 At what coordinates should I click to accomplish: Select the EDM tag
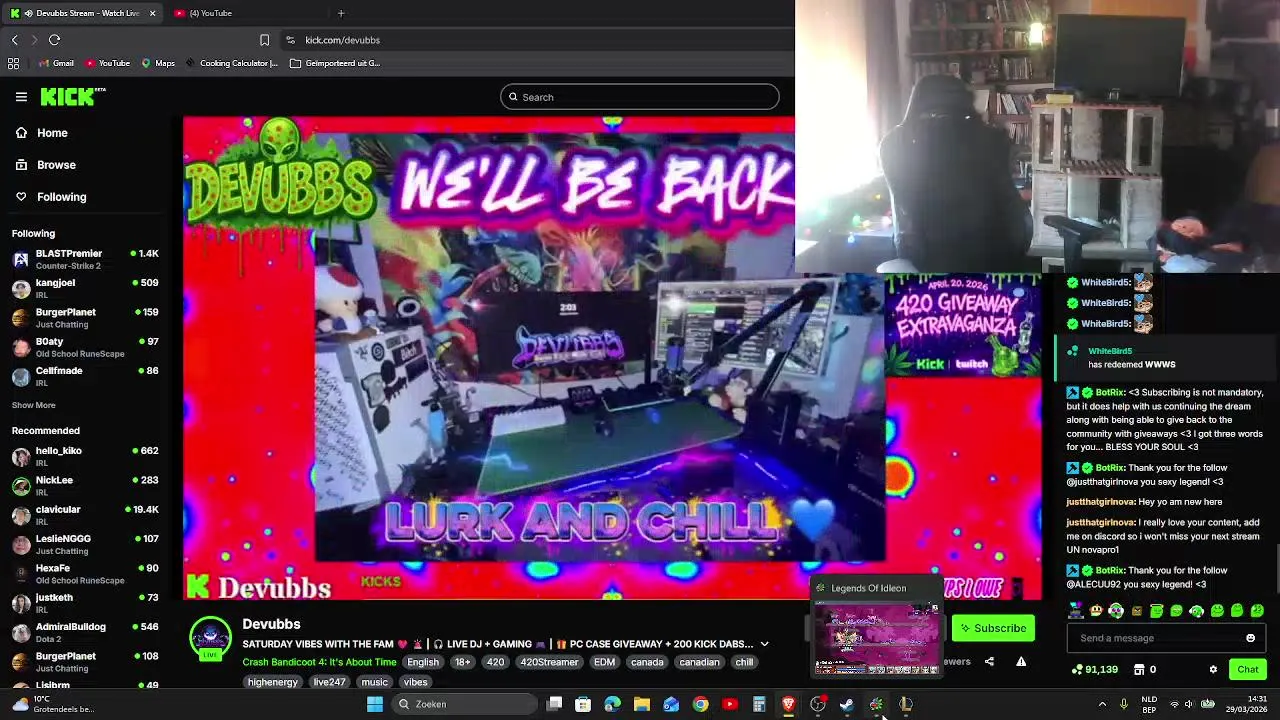tap(604, 662)
